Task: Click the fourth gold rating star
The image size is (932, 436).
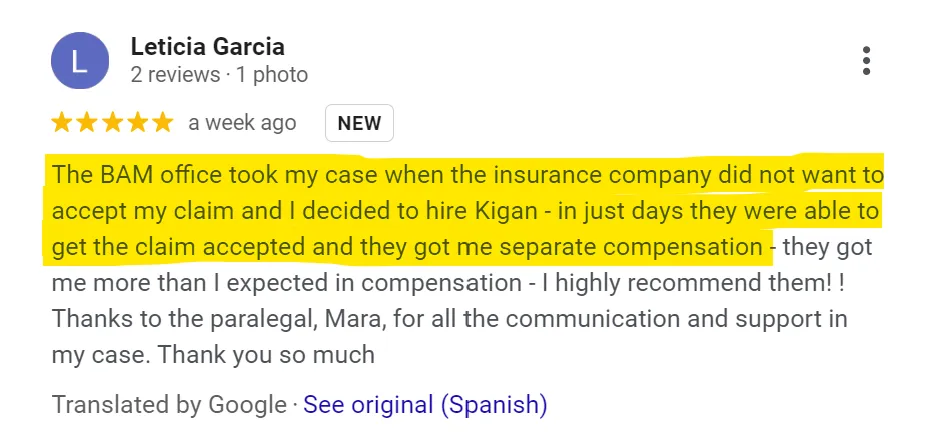Action: [138, 123]
